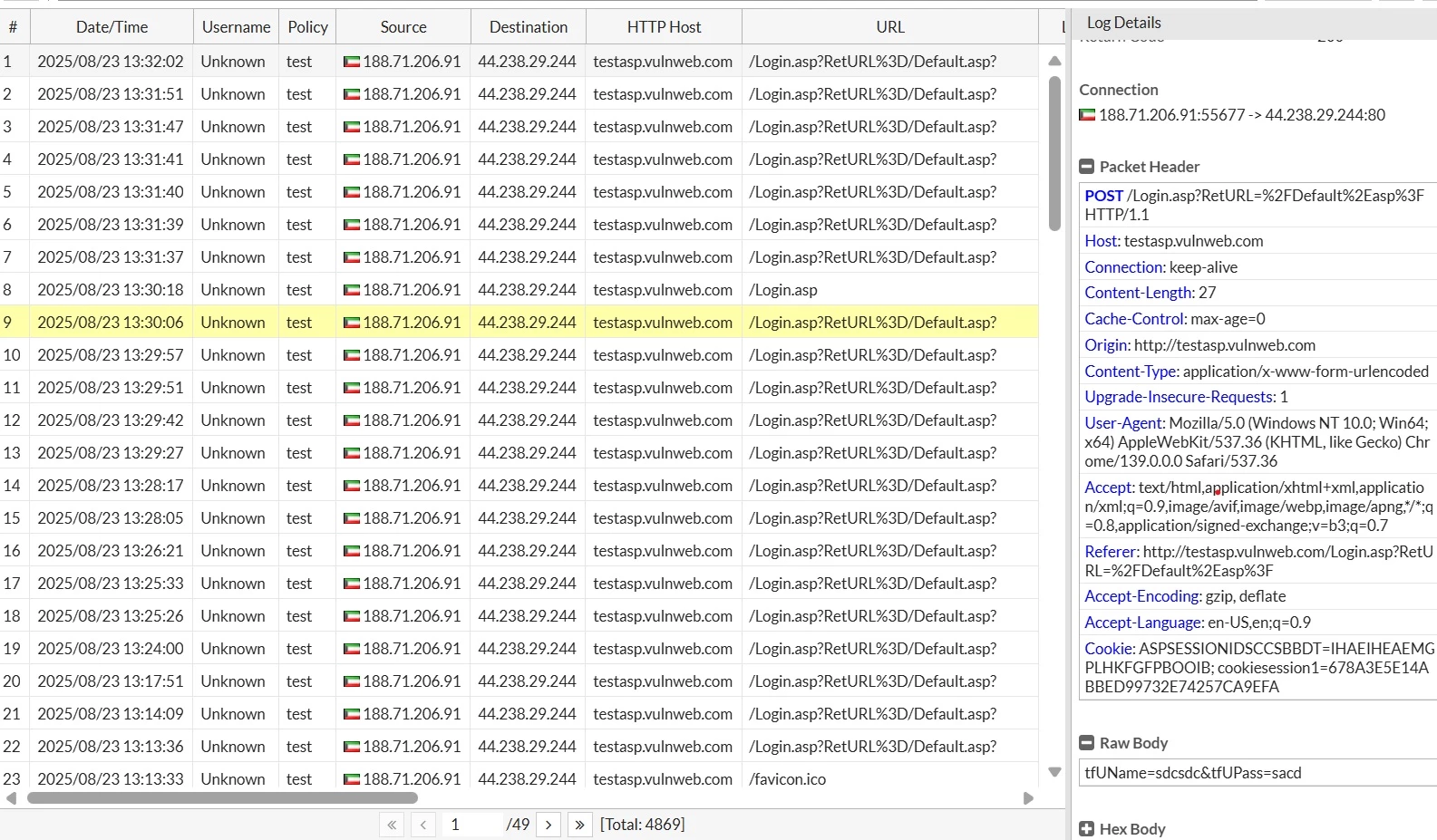Screen dimensions: 1437x840
Task: Click the Origin header line
Action: click(1200, 345)
